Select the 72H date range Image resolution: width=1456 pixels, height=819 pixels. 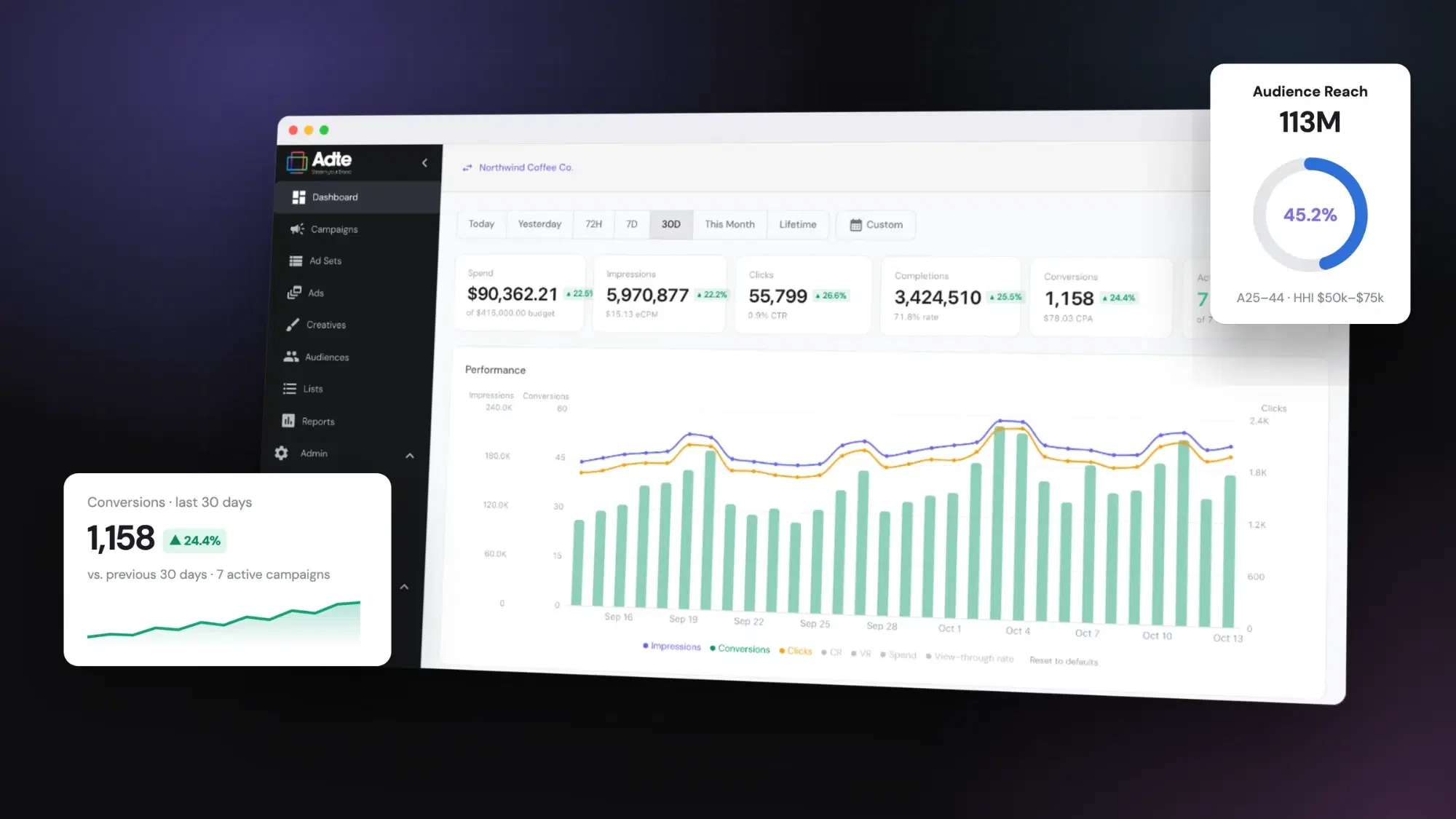point(594,224)
